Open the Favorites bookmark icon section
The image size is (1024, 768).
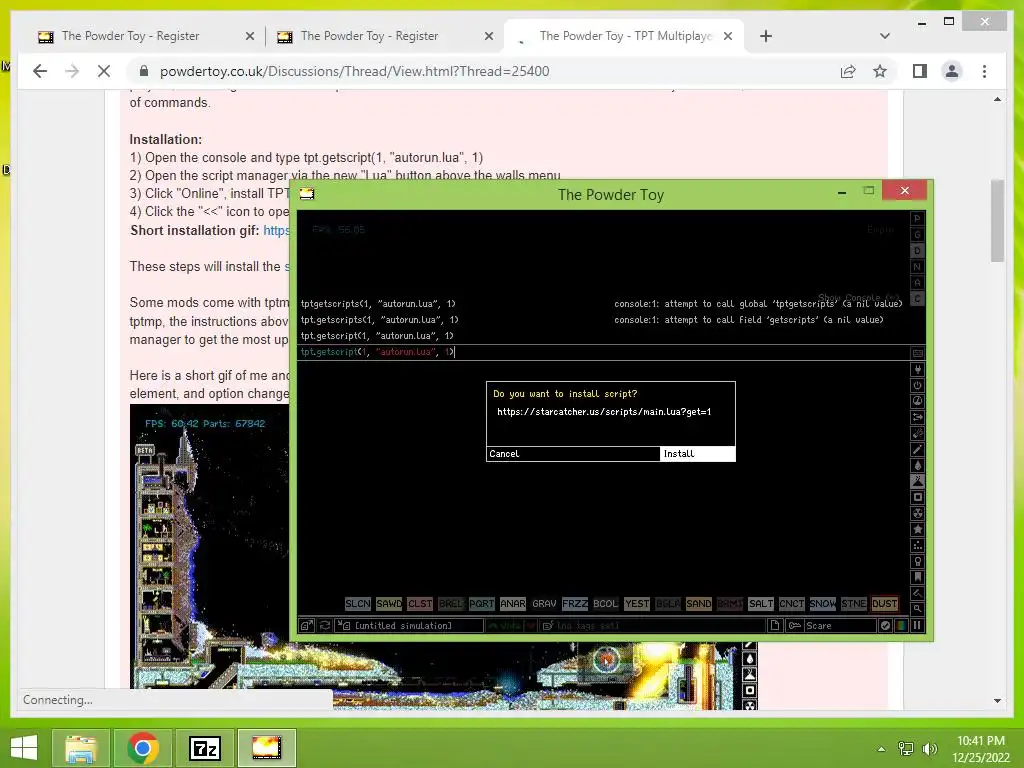click(918, 577)
